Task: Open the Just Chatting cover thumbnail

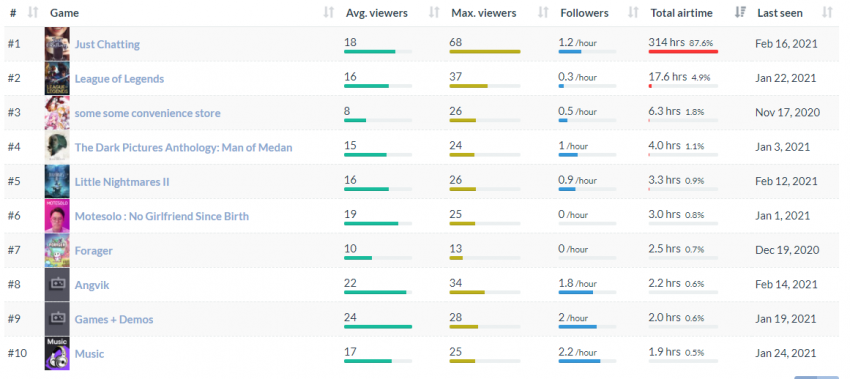Action: click(x=57, y=44)
